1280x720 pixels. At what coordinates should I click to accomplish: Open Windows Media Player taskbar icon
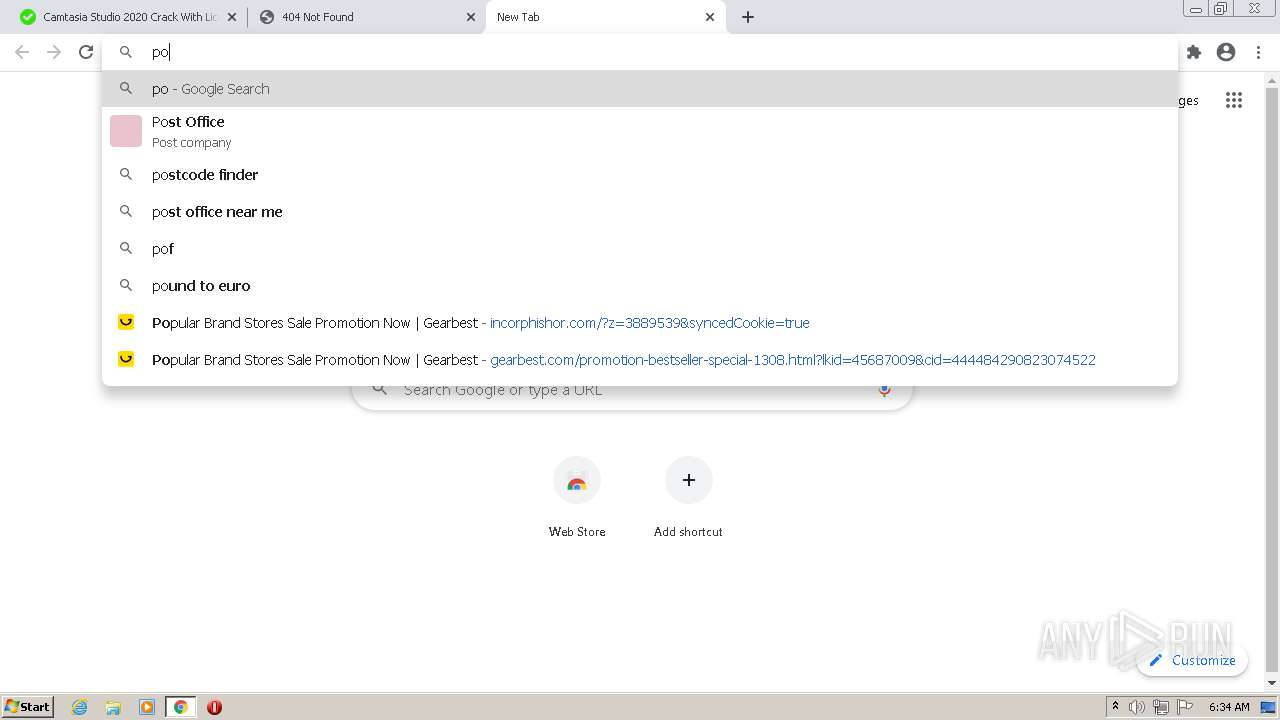click(147, 707)
